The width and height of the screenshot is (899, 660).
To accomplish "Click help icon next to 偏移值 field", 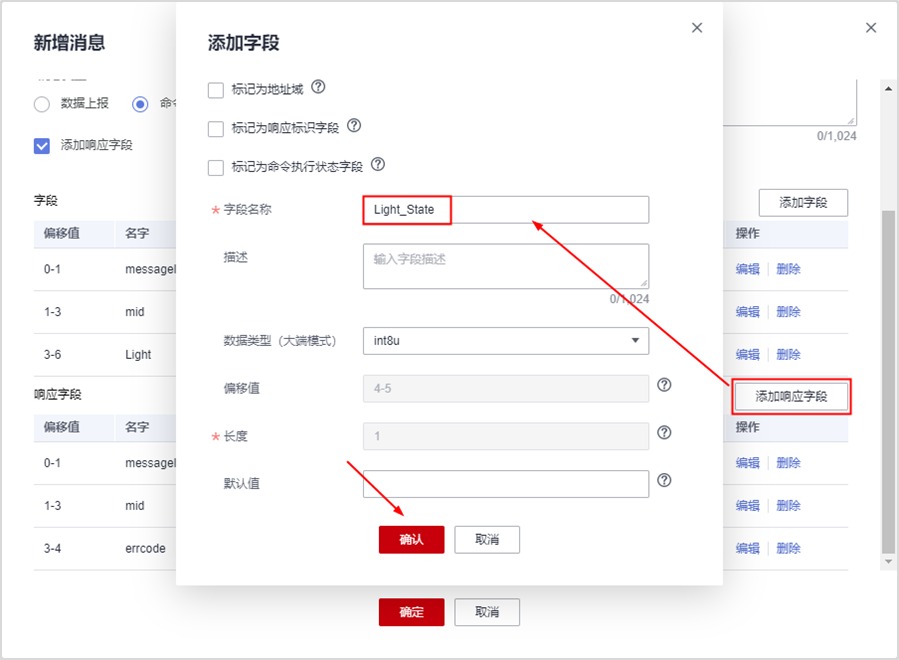I will point(664,385).
